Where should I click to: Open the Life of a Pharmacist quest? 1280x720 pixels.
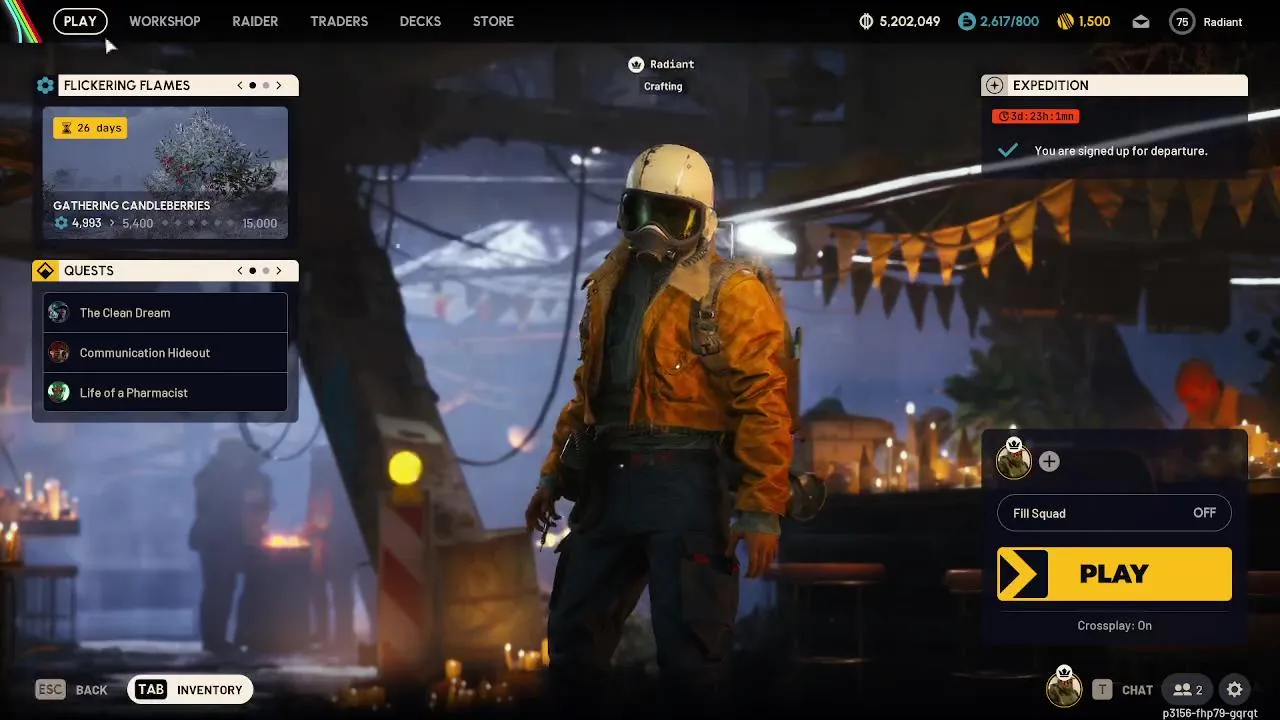(165, 392)
